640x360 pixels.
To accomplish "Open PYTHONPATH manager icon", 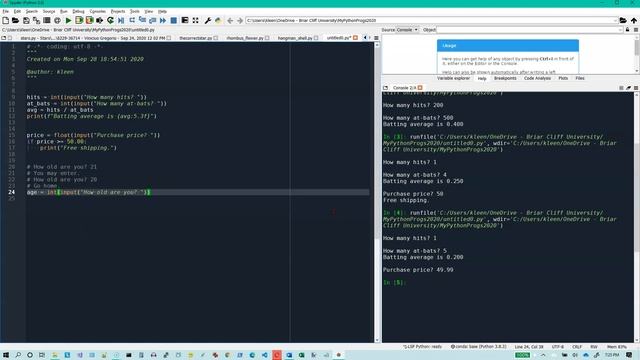I will (x=218, y=20).
